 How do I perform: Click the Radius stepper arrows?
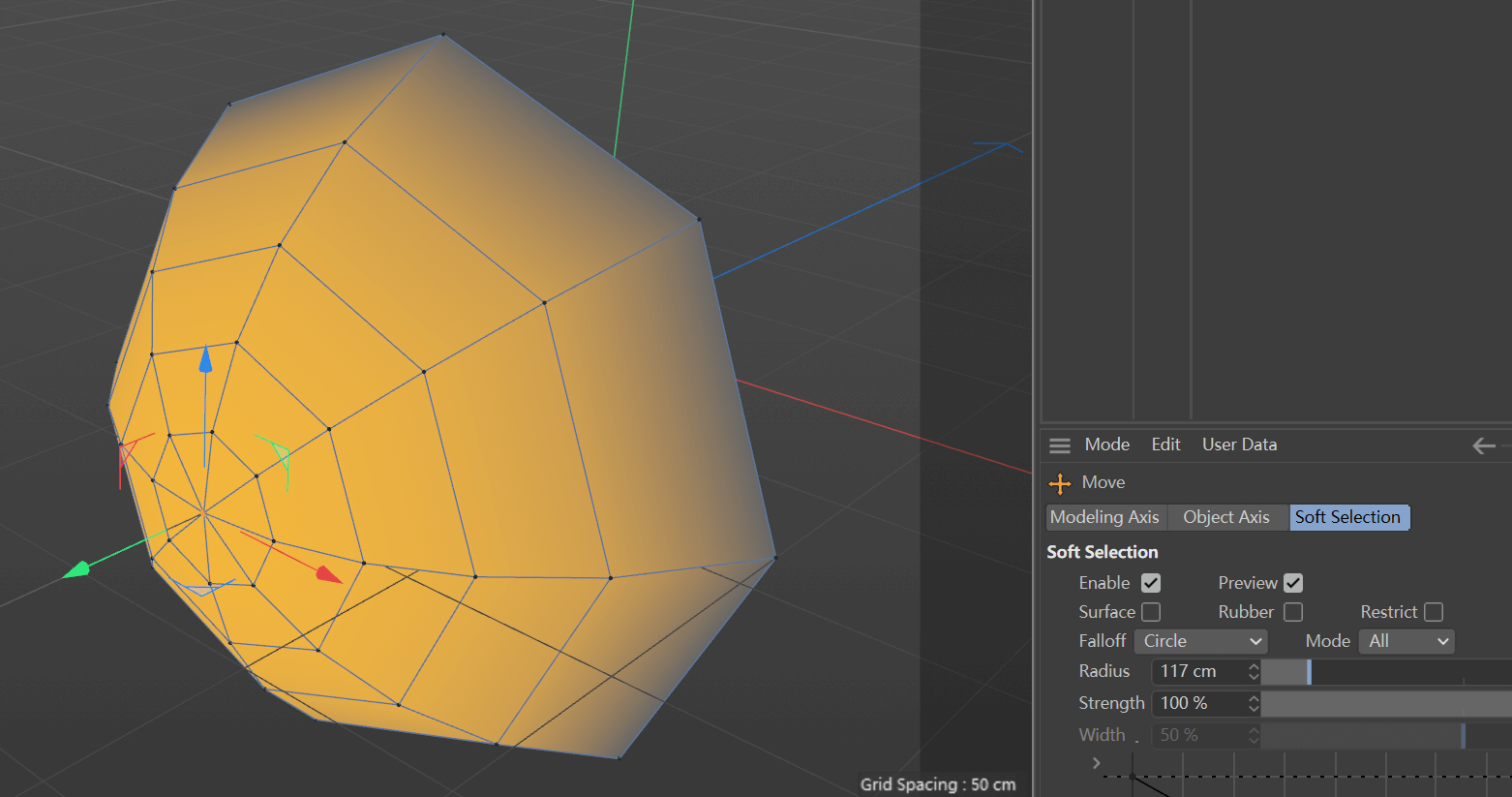pyautogui.click(x=1254, y=671)
